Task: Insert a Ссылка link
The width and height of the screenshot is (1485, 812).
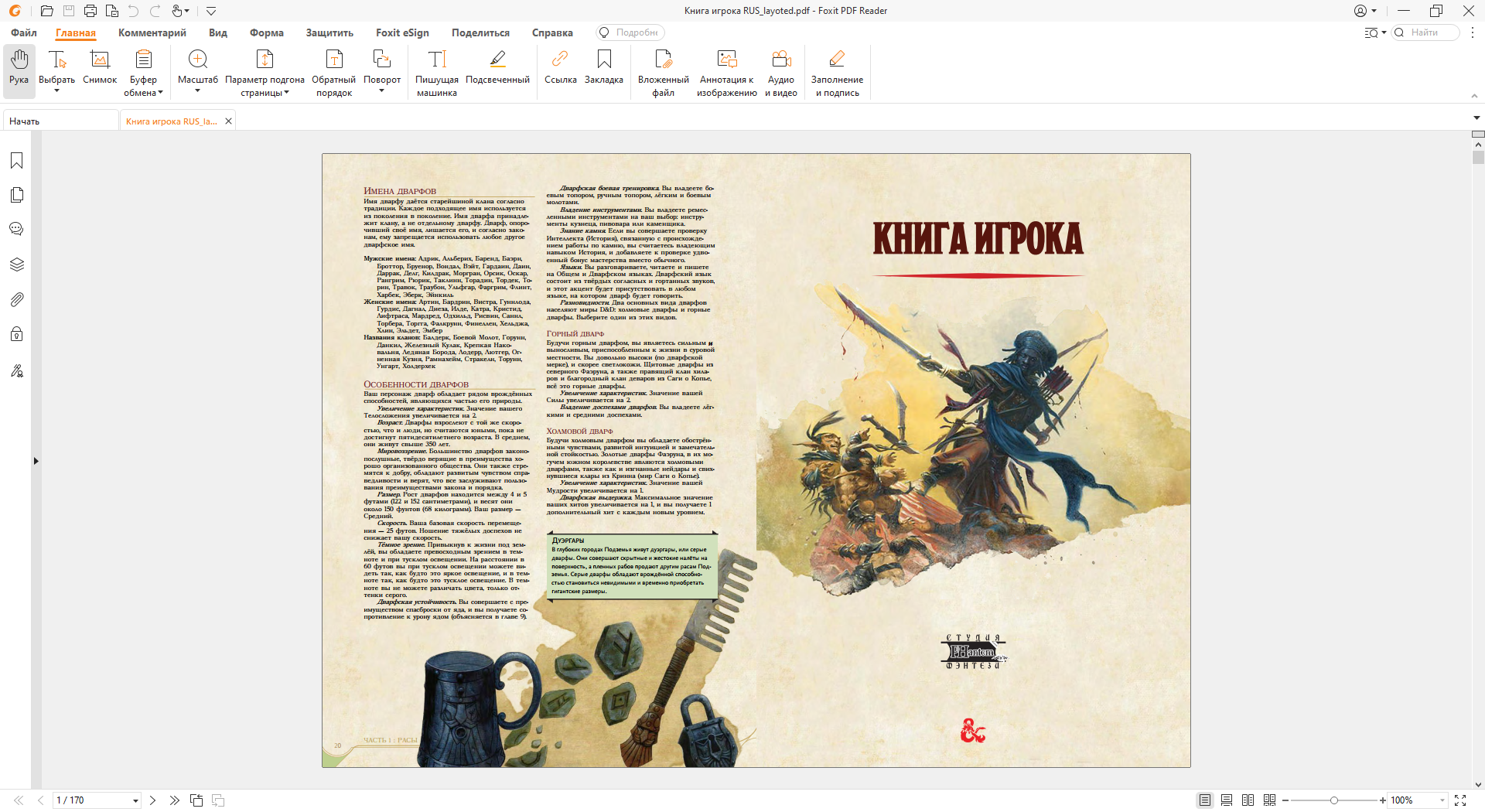Action: click(x=560, y=67)
